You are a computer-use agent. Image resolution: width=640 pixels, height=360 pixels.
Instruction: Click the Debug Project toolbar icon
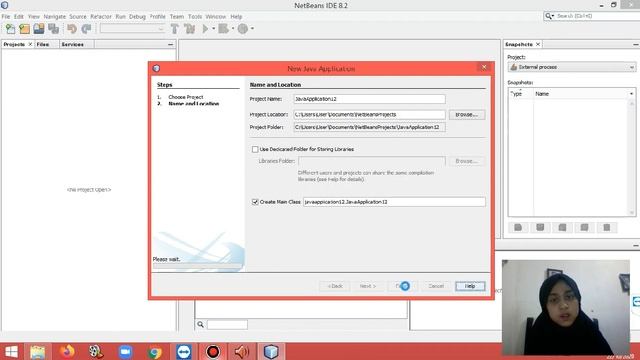(x=223, y=29)
